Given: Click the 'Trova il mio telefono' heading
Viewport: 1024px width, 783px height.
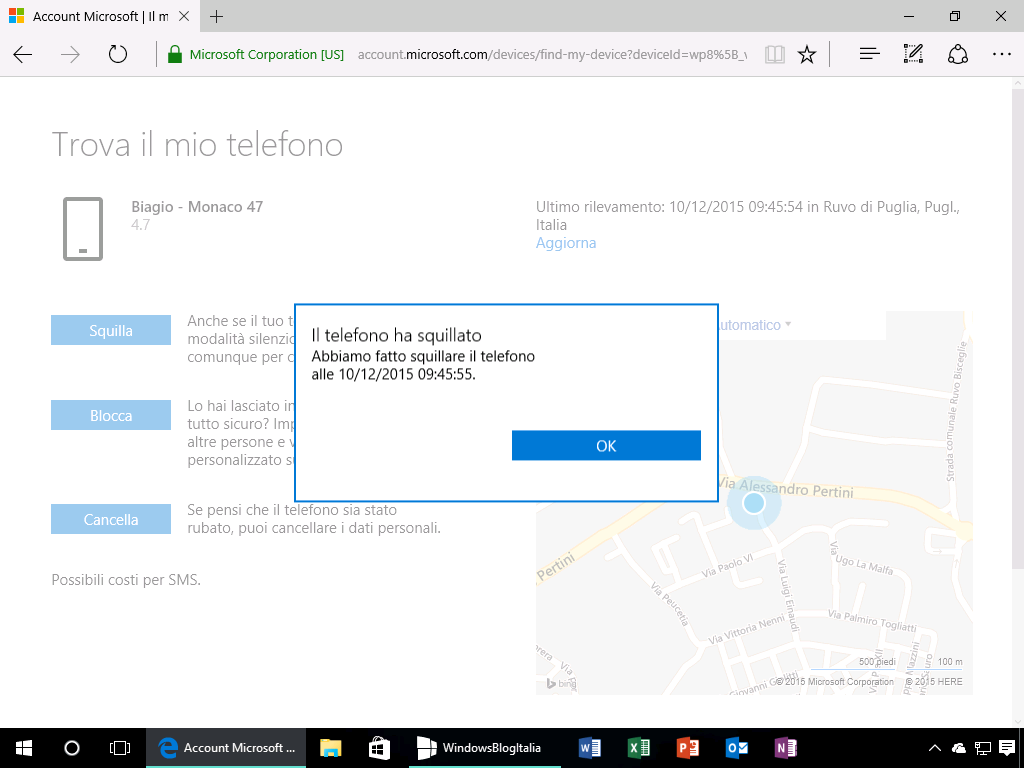Looking at the screenshot, I should point(197,144).
